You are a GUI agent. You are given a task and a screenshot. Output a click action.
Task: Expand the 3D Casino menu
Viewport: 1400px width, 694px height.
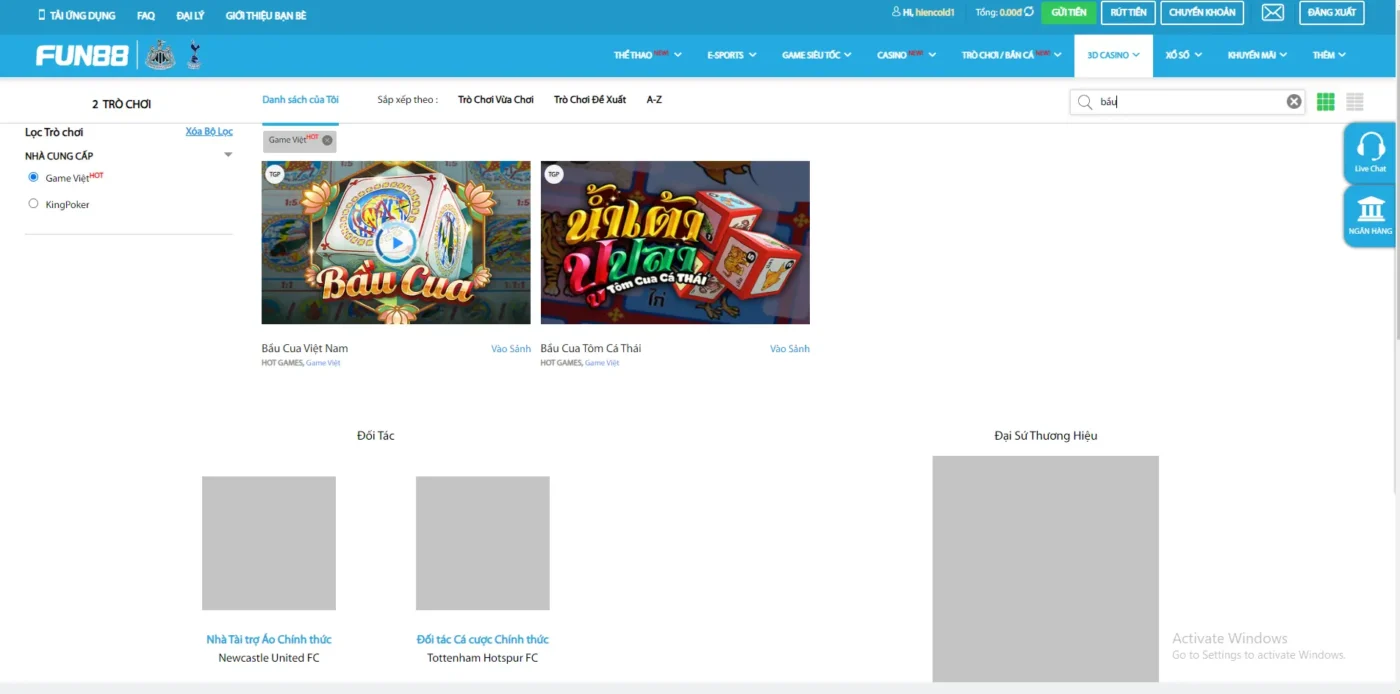tap(1113, 55)
